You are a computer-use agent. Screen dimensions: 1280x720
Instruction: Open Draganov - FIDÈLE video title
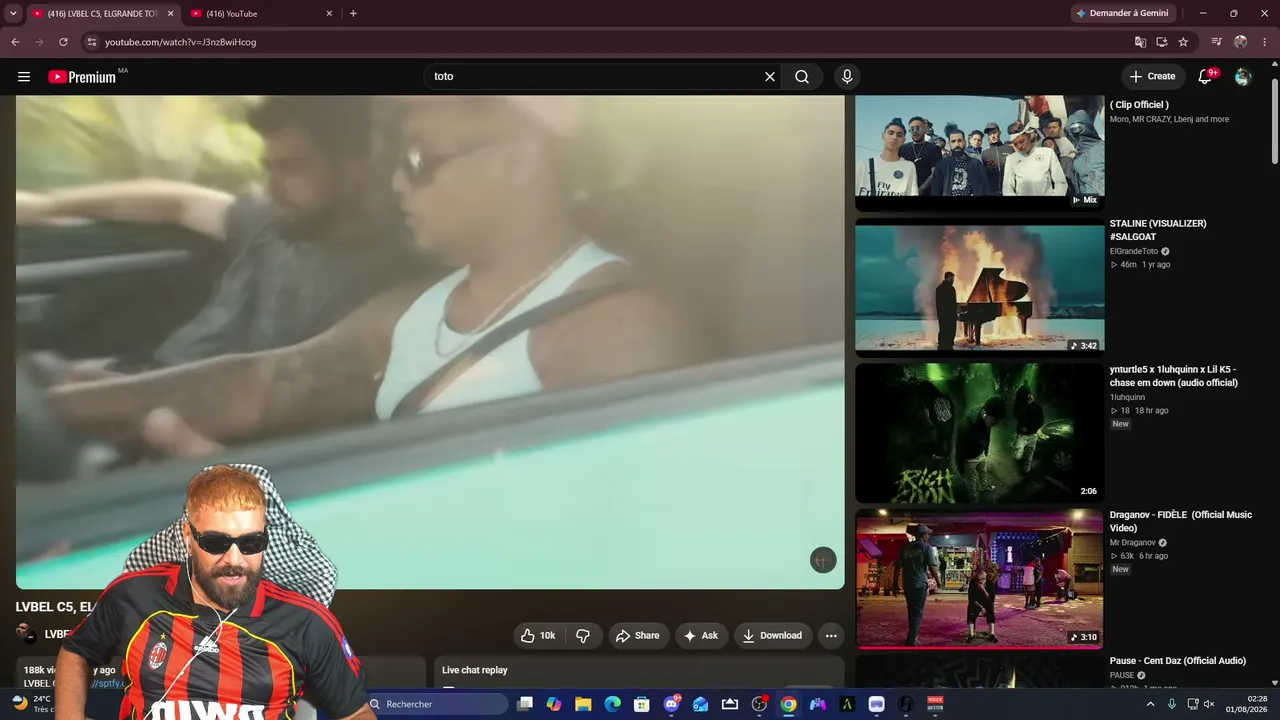pos(1180,521)
